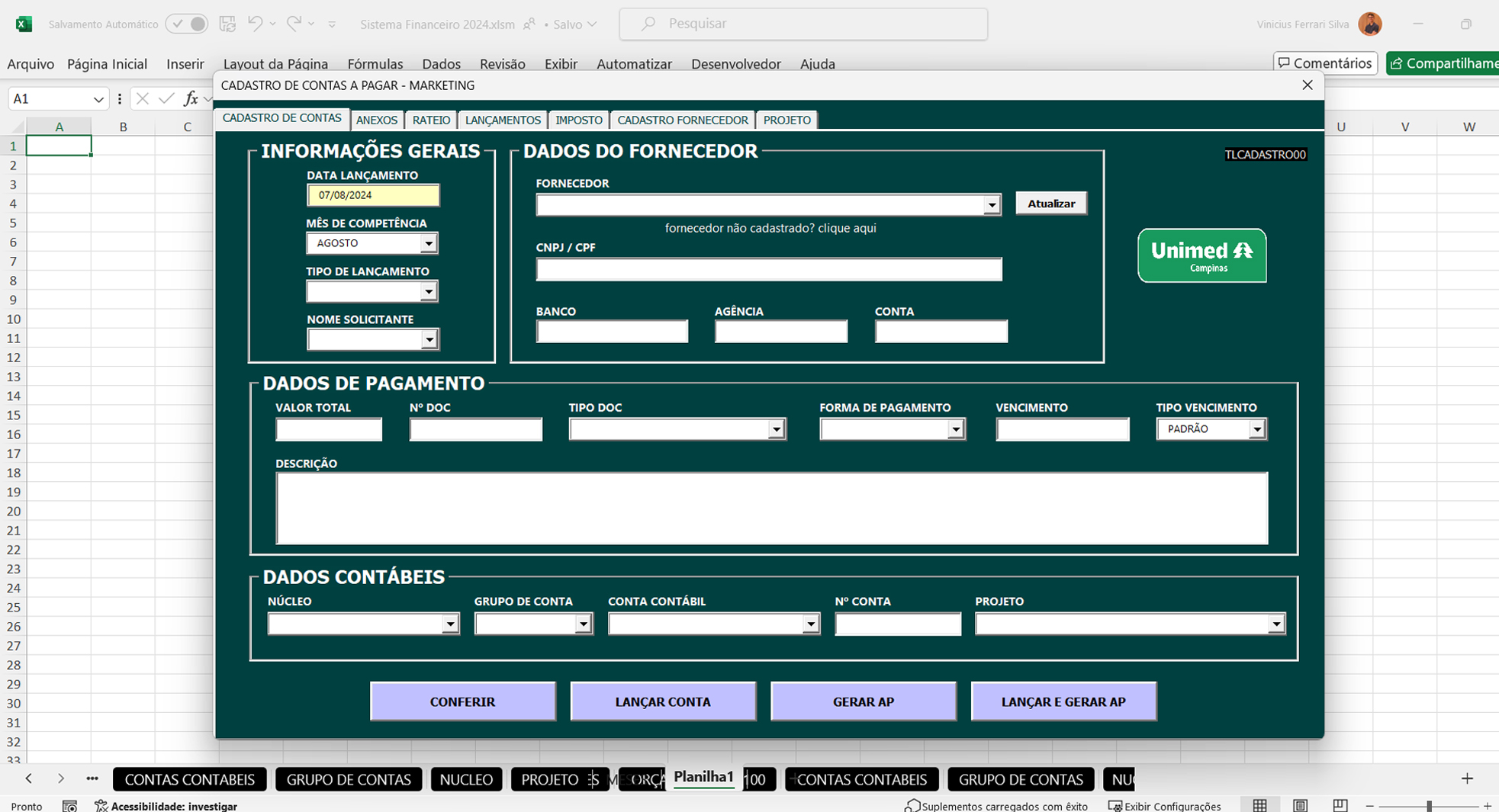
Task: Expand the Fornecedor dropdown arrow
Action: tap(992, 204)
